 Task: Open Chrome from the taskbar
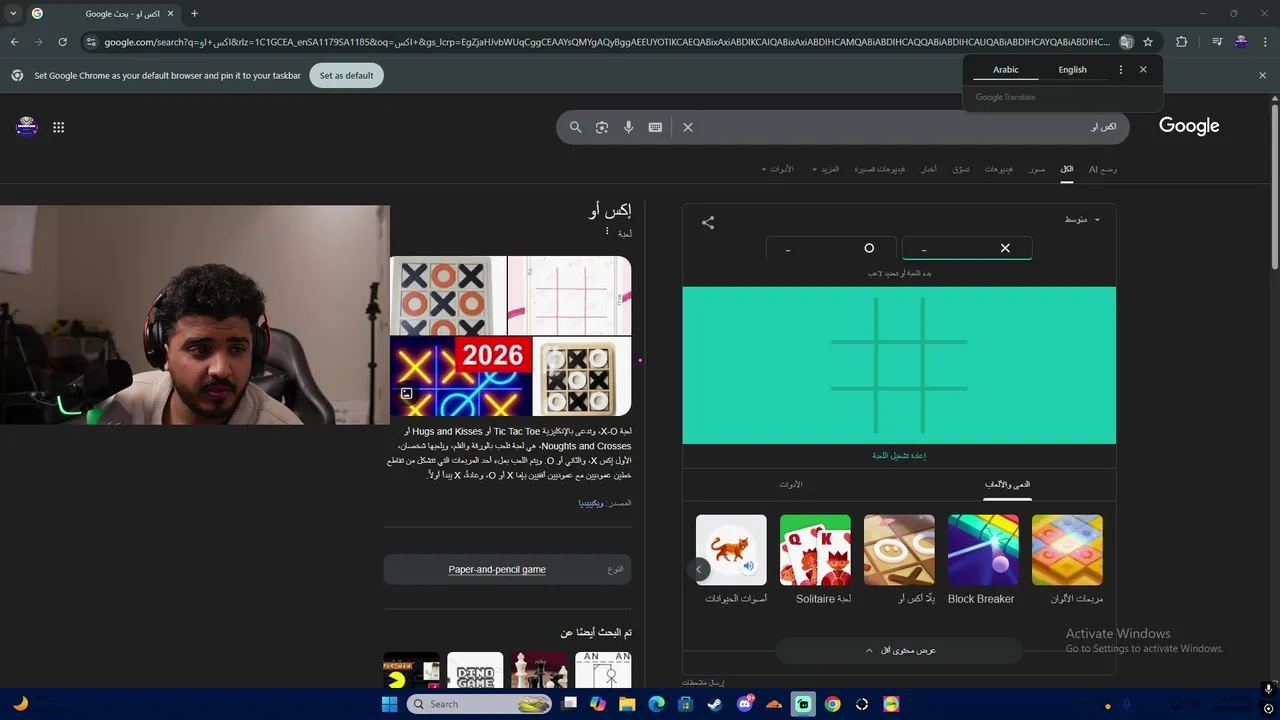(x=832, y=704)
